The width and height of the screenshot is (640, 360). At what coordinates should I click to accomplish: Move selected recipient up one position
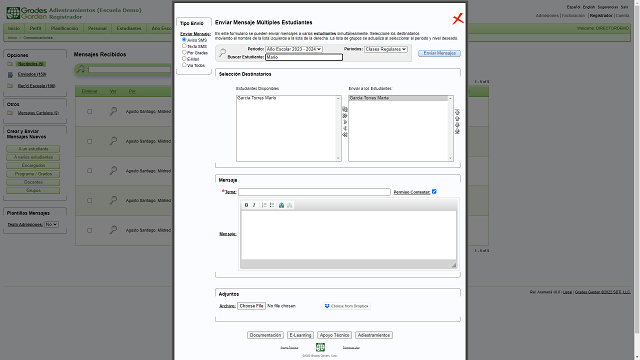[457, 118]
